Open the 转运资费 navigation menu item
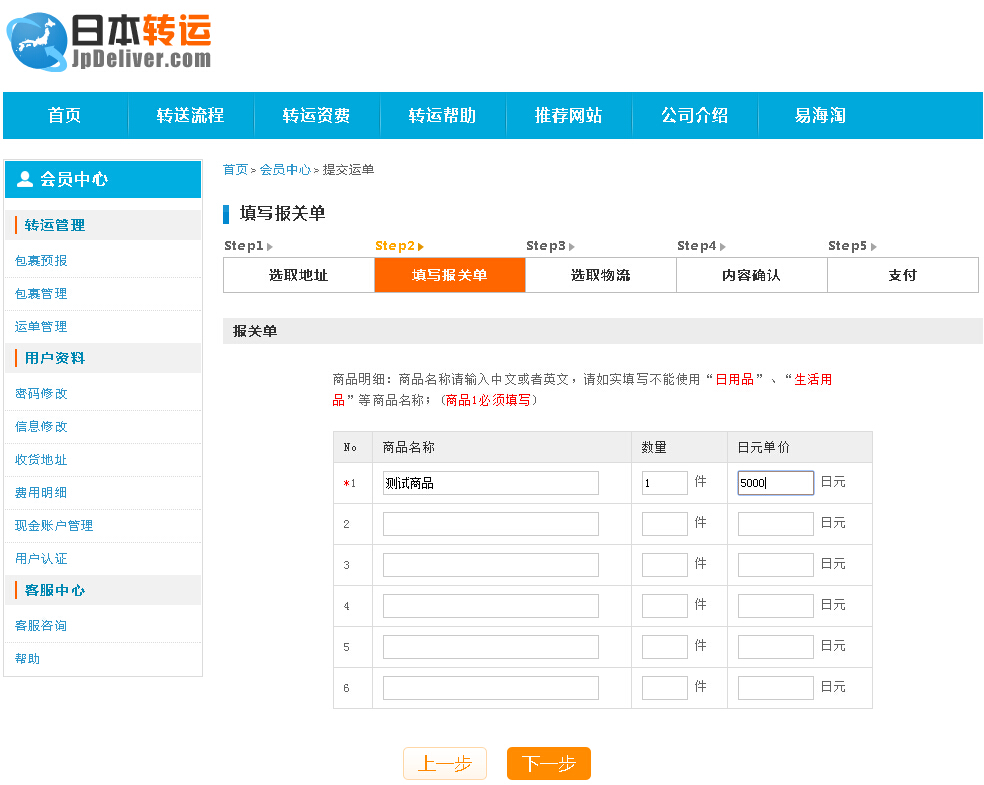Screen dimensions: 984x785 317,115
